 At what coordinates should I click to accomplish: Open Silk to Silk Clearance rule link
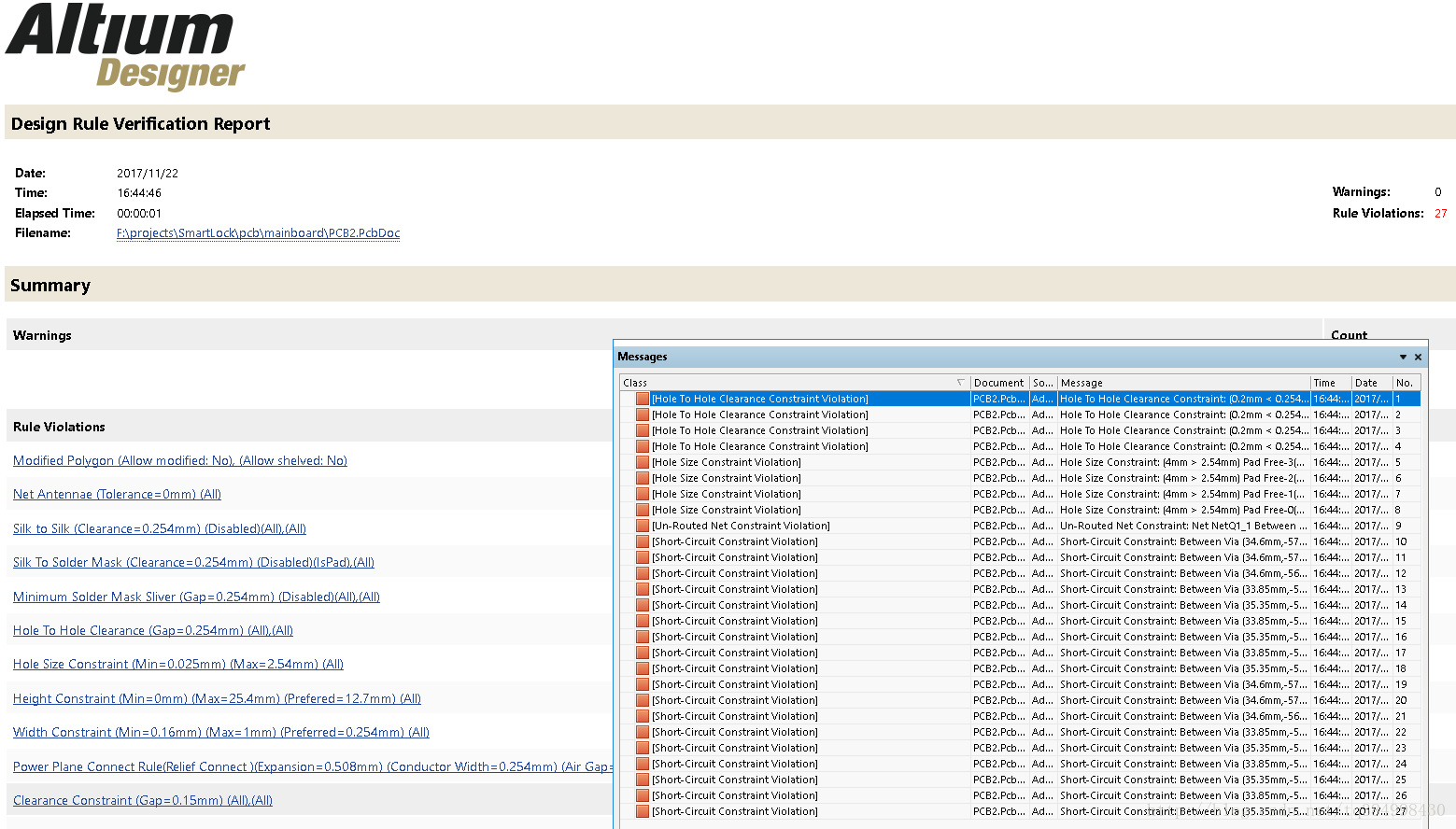pos(160,528)
